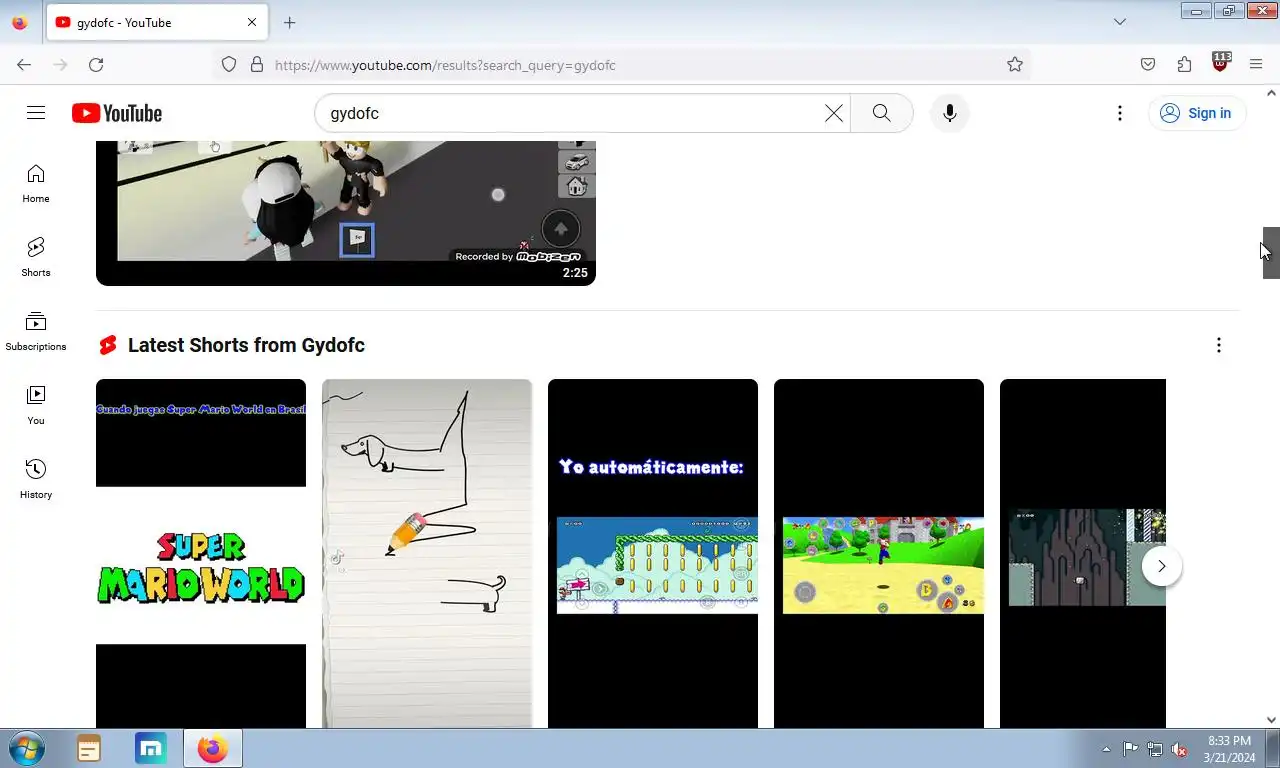View site security padlock info
Screen dimensions: 1280x768
tap(257, 64)
